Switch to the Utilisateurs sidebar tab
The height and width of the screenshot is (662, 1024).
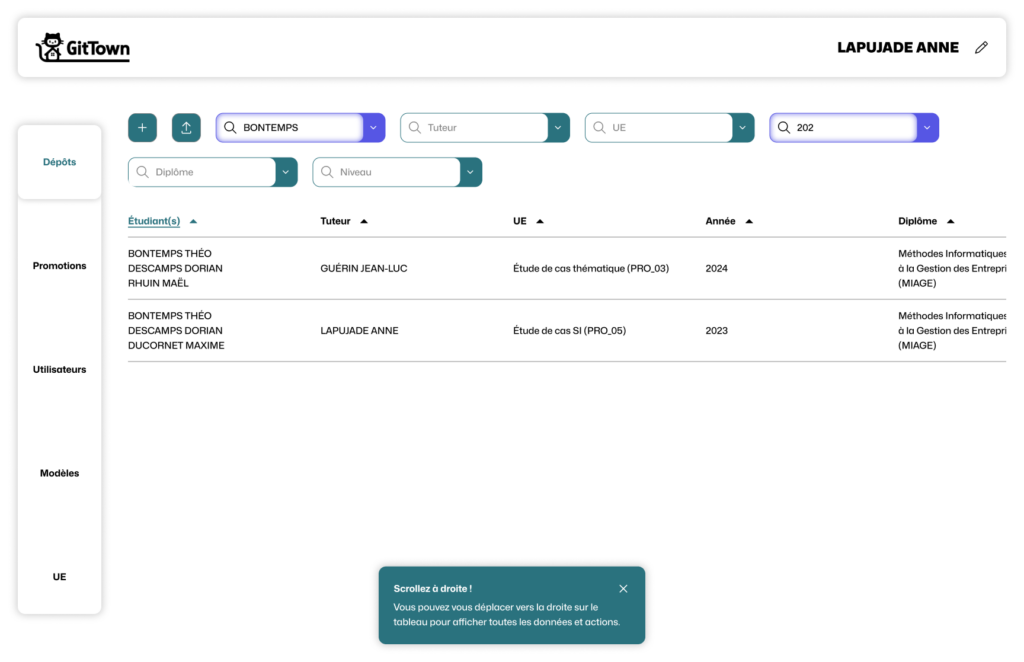coord(60,370)
